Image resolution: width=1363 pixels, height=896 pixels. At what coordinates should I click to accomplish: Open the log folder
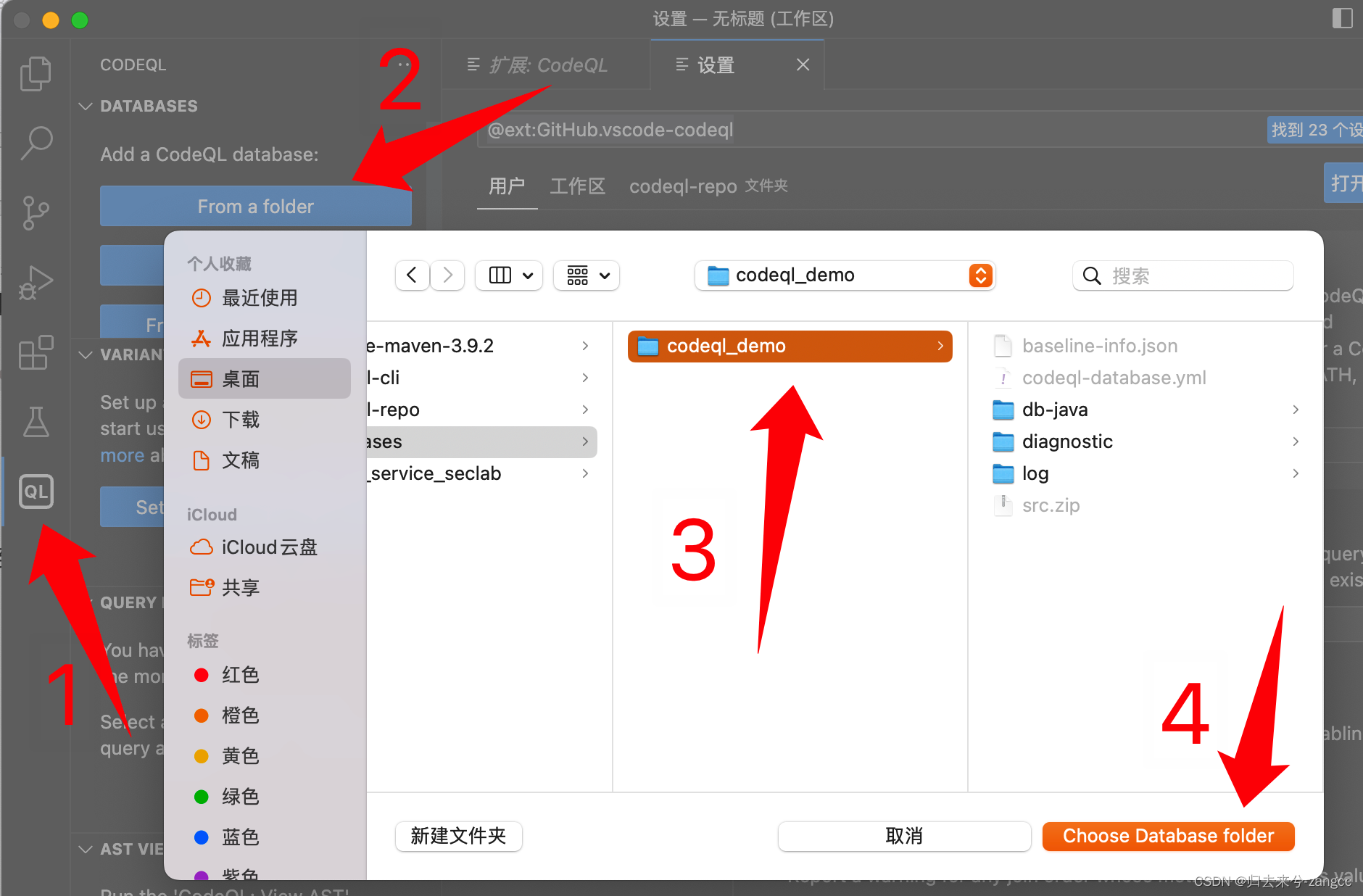pos(1146,473)
